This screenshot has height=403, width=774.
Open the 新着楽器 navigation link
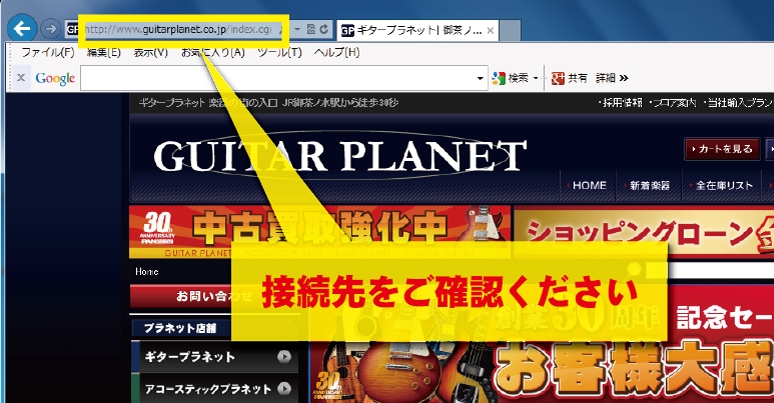coord(649,186)
